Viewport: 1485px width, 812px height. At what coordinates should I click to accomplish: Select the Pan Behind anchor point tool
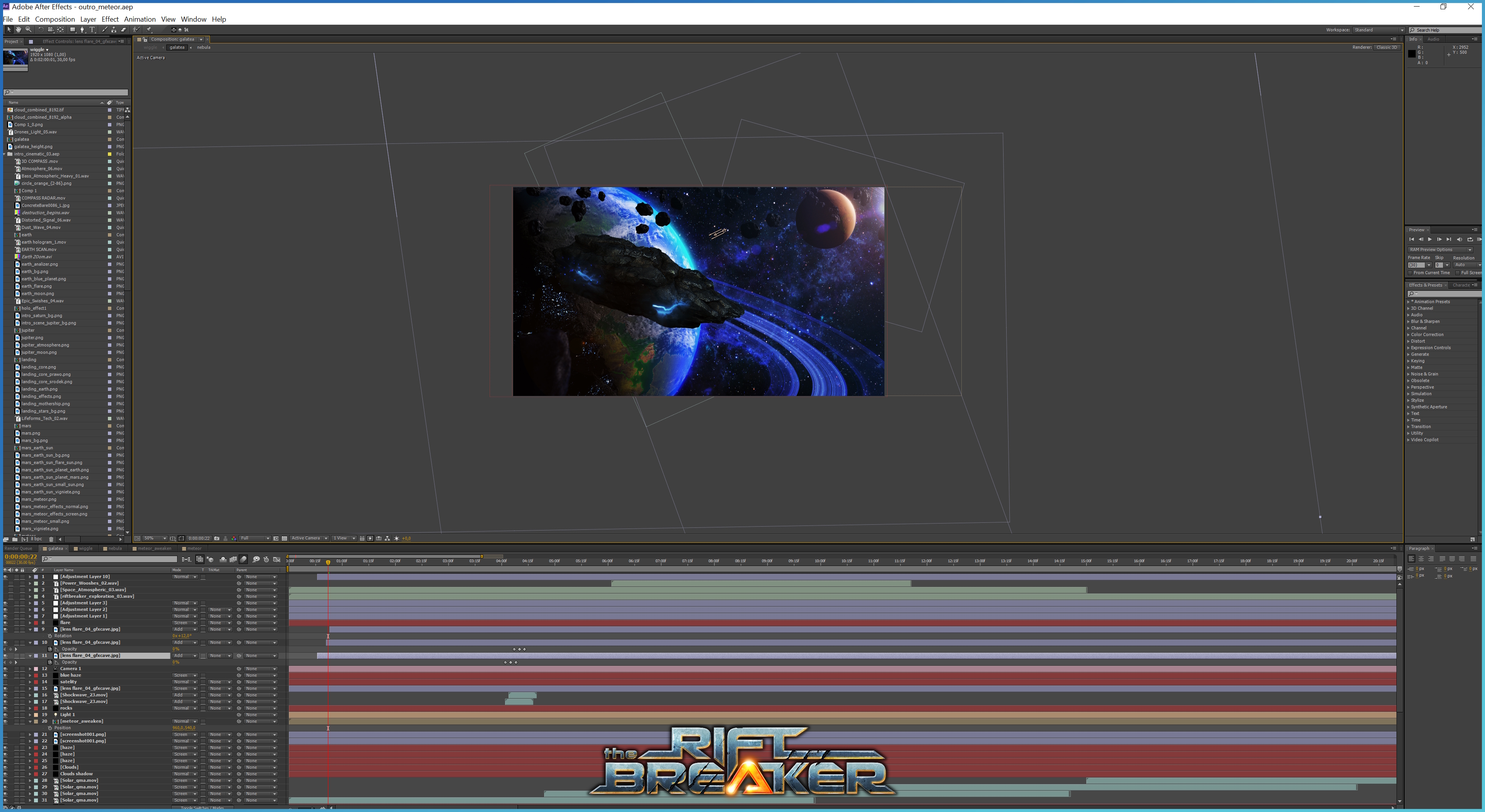click(61, 29)
